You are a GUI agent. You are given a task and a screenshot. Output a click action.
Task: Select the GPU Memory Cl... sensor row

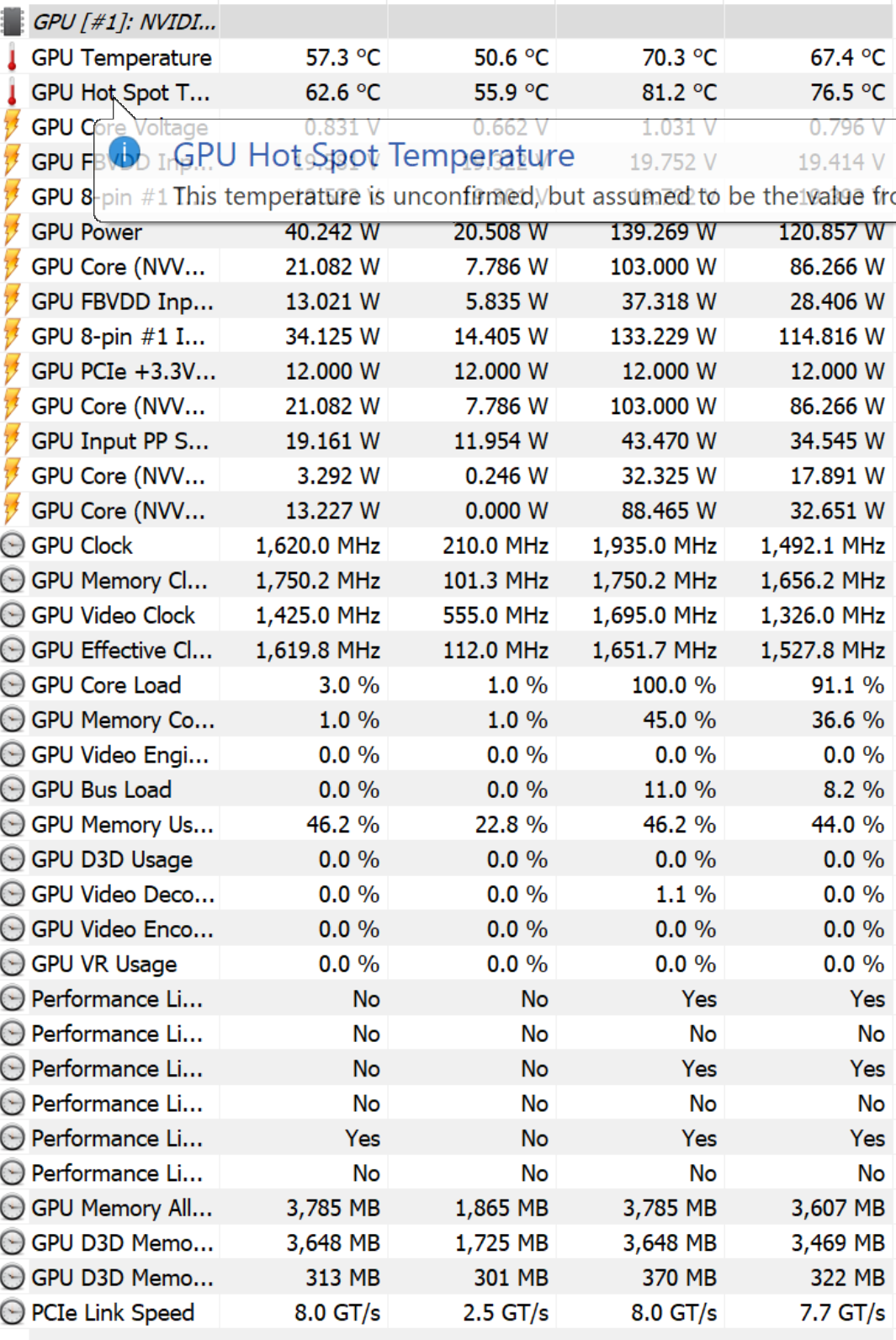point(119,581)
